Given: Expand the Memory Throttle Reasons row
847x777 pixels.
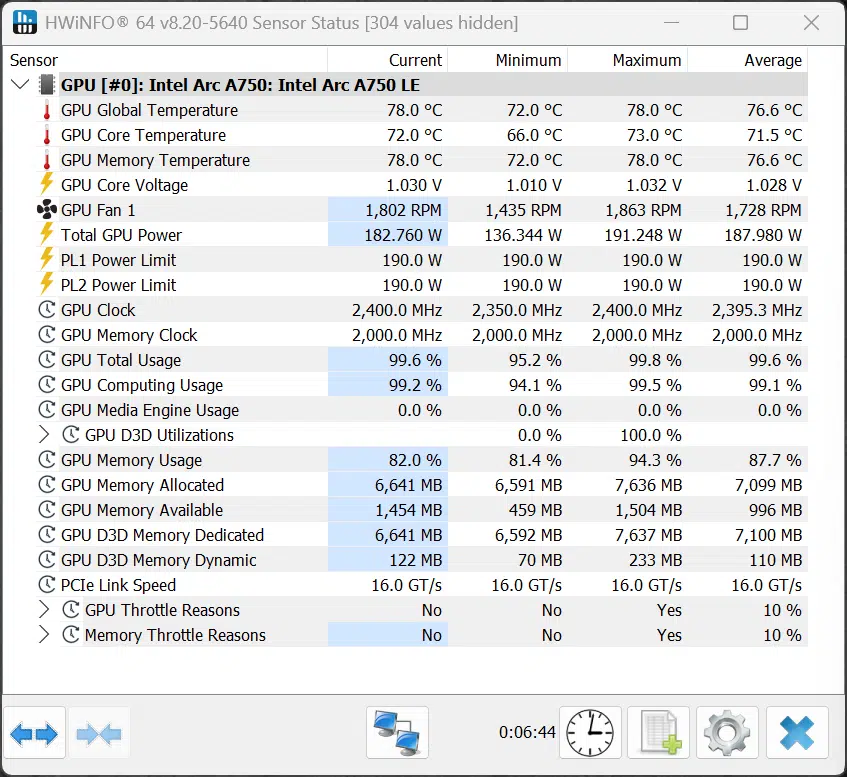Looking at the screenshot, I should [44, 634].
